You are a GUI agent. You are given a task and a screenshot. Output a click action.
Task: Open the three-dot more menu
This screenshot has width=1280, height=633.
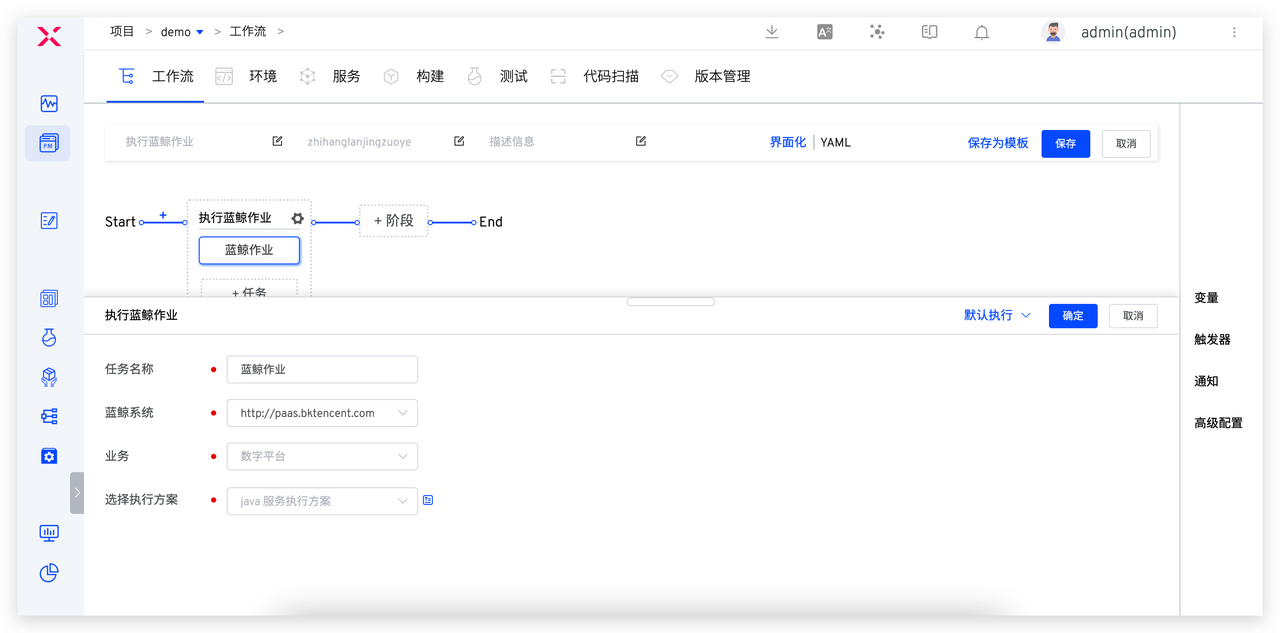(x=1234, y=32)
